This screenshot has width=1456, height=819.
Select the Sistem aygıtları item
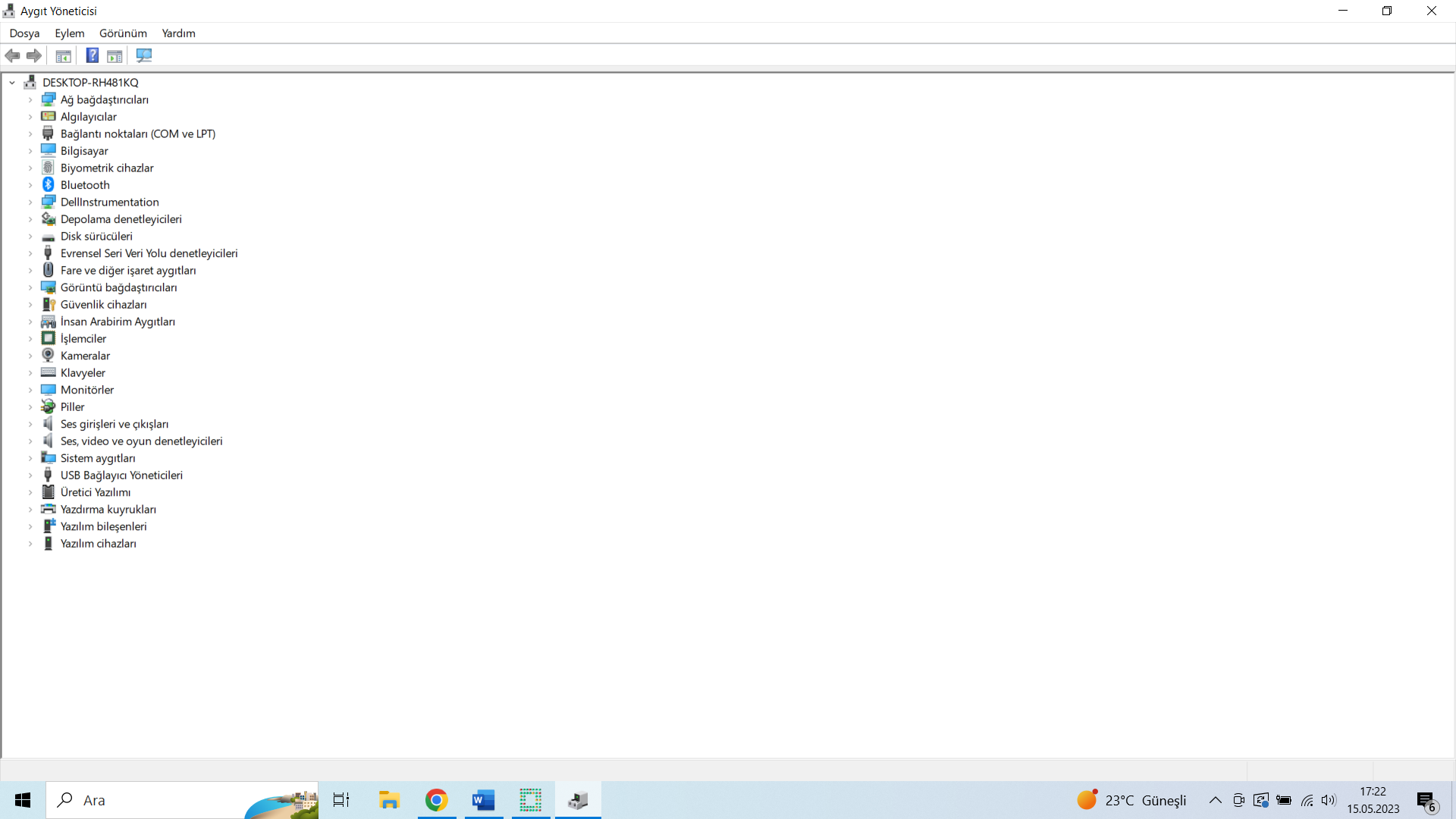[98, 458]
